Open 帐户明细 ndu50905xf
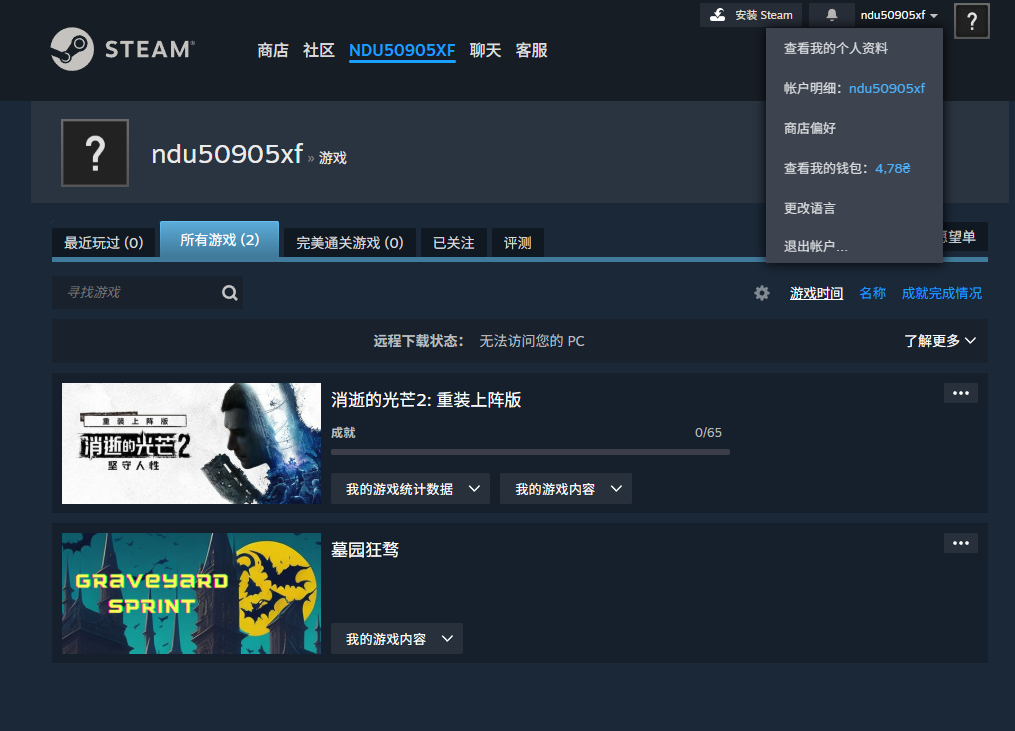The width and height of the screenshot is (1015, 731). tap(854, 88)
